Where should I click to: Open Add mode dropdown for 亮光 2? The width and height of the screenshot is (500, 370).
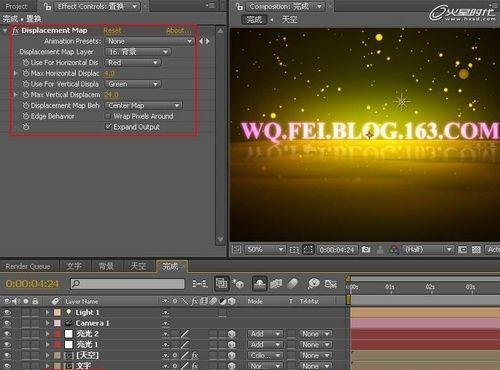(265, 334)
